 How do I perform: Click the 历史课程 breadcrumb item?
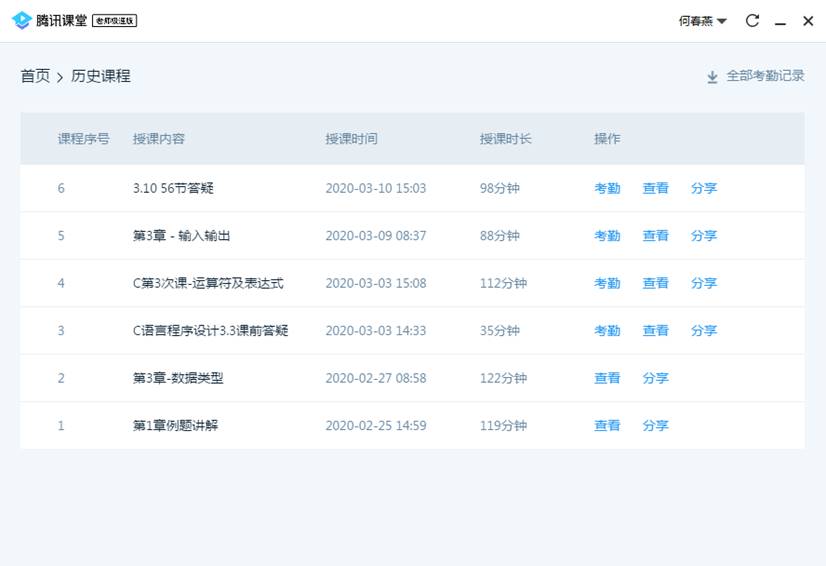click(101, 76)
